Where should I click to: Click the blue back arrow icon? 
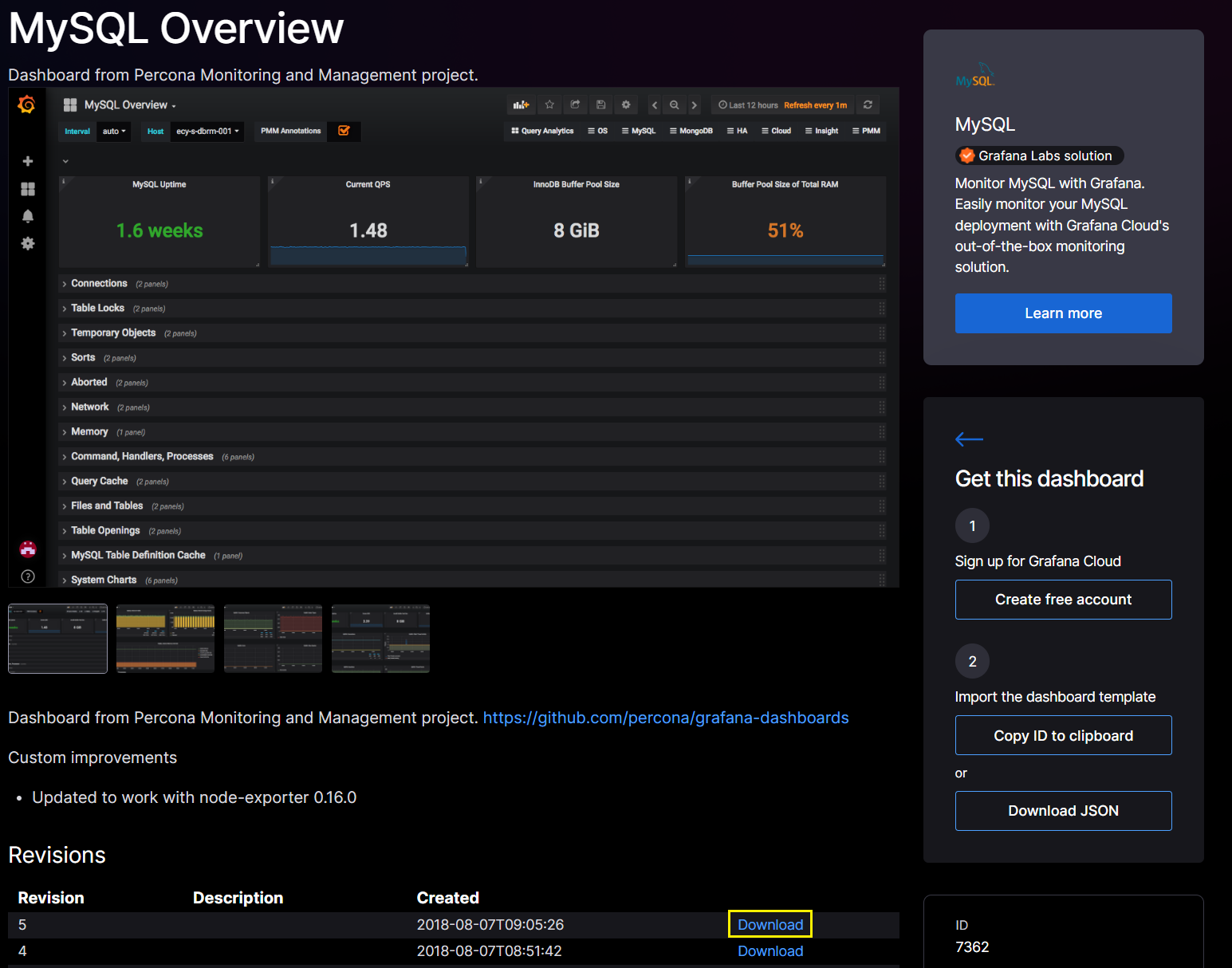pyautogui.click(x=969, y=439)
